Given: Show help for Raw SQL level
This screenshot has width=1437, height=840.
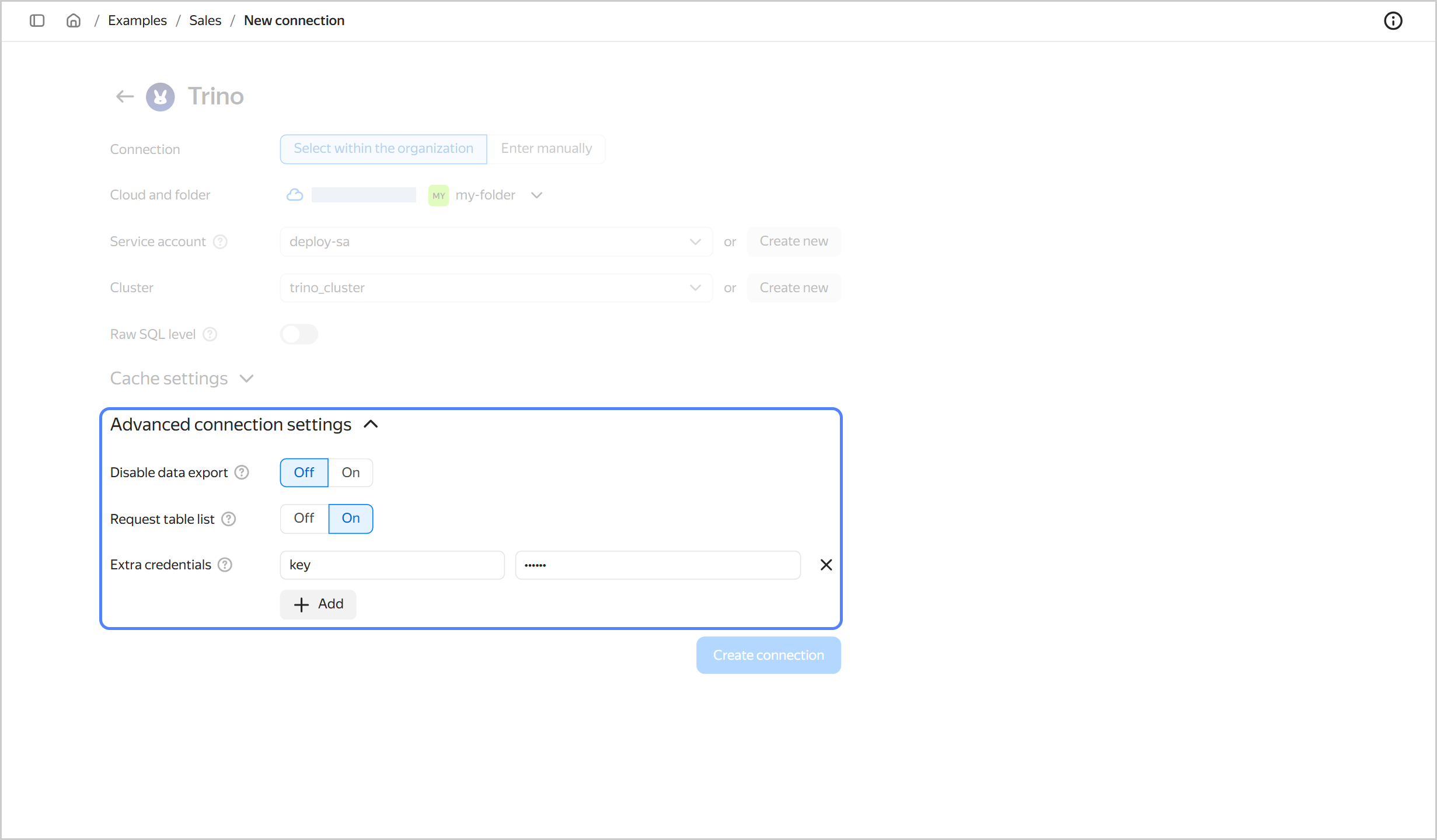Looking at the screenshot, I should tap(210, 334).
